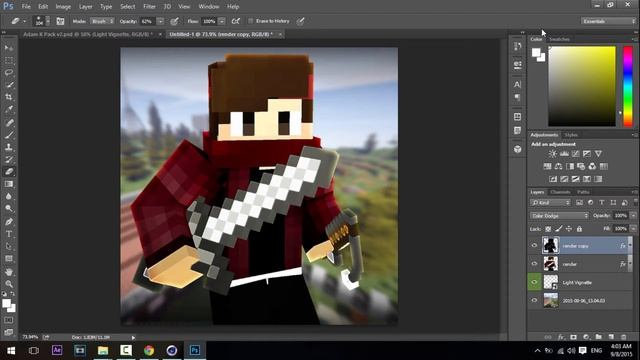
Task: Open the Color Dodge blend mode dropdown
Action: click(559, 216)
